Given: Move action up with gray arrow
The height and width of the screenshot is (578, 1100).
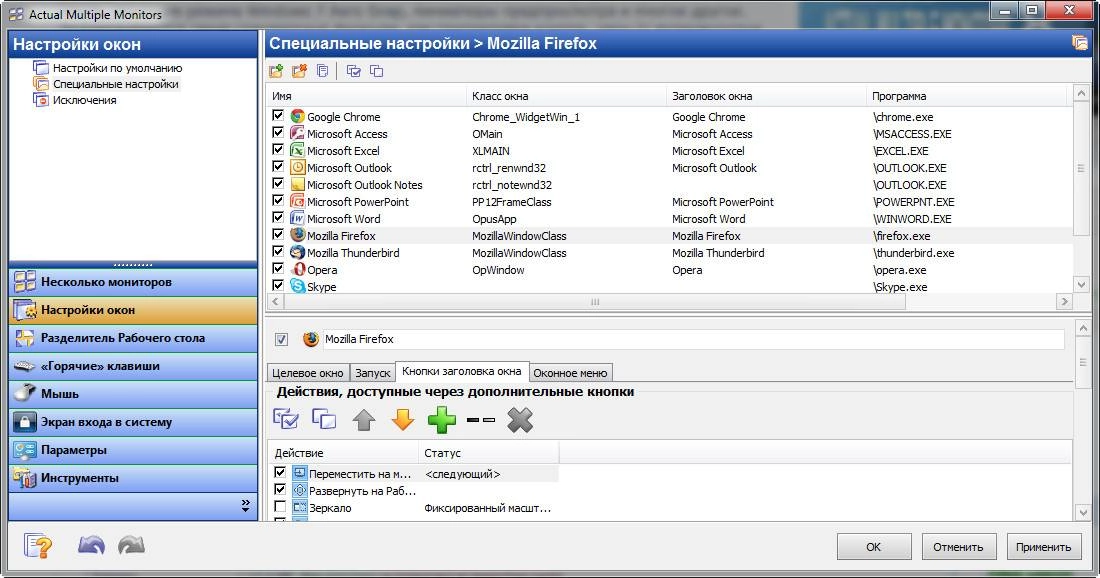Looking at the screenshot, I should pos(363,419).
